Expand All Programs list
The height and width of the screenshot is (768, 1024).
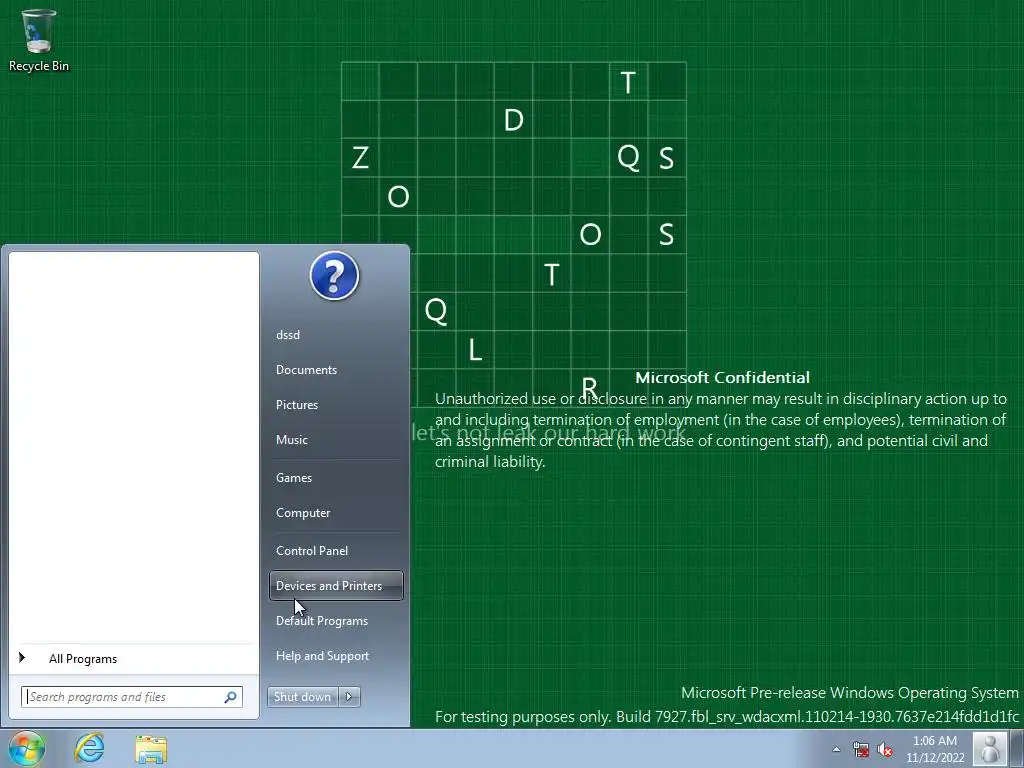tap(134, 658)
